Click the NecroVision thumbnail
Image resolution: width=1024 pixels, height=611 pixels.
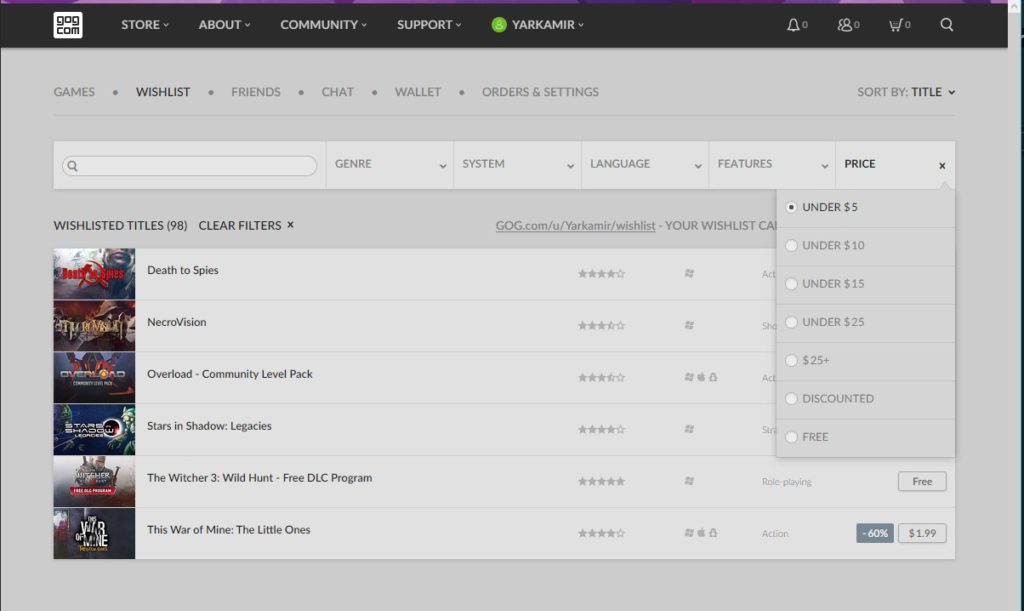(x=94, y=326)
